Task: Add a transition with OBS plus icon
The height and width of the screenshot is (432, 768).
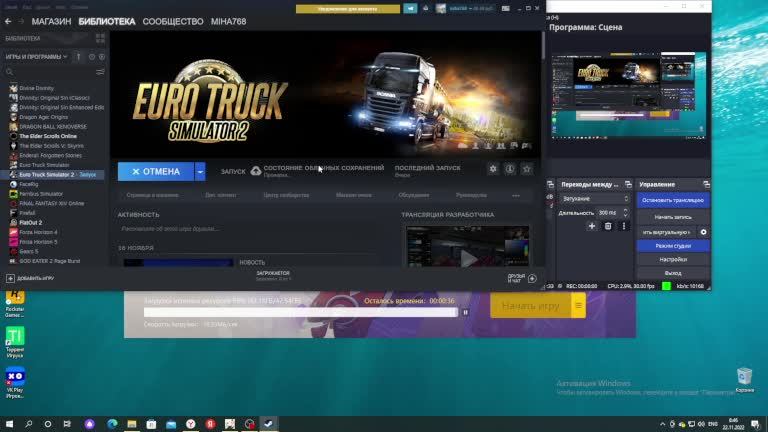Action: [x=592, y=226]
